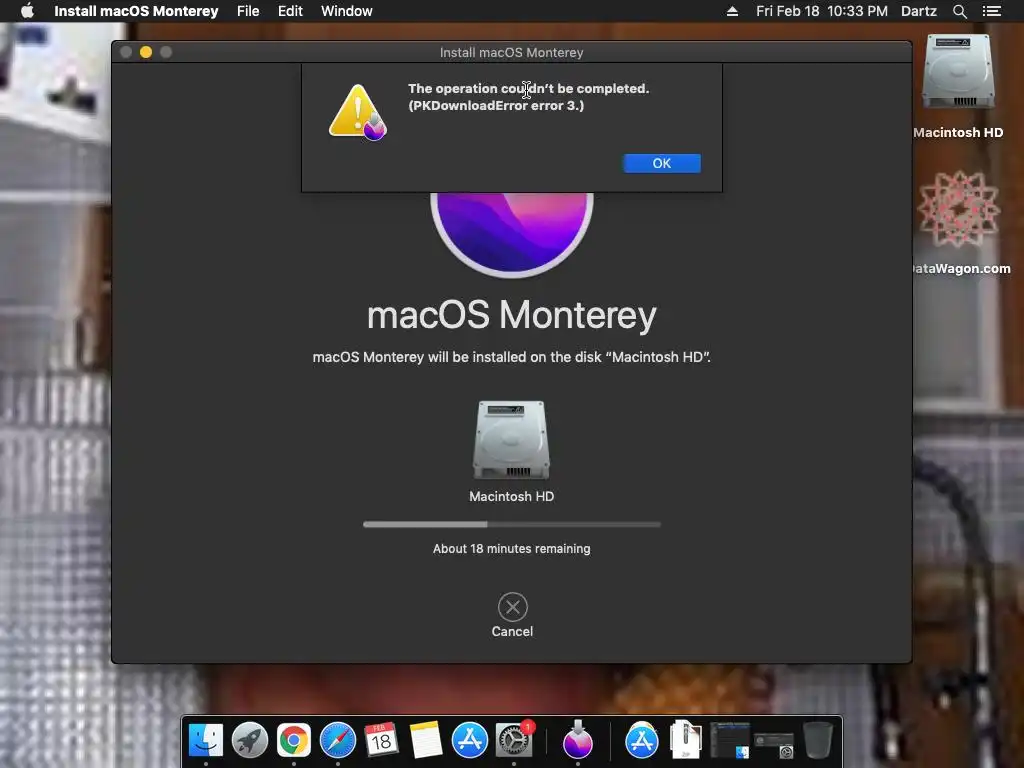1024x768 pixels.
Task: Open Calendar from the Dock
Action: click(381, 741)
